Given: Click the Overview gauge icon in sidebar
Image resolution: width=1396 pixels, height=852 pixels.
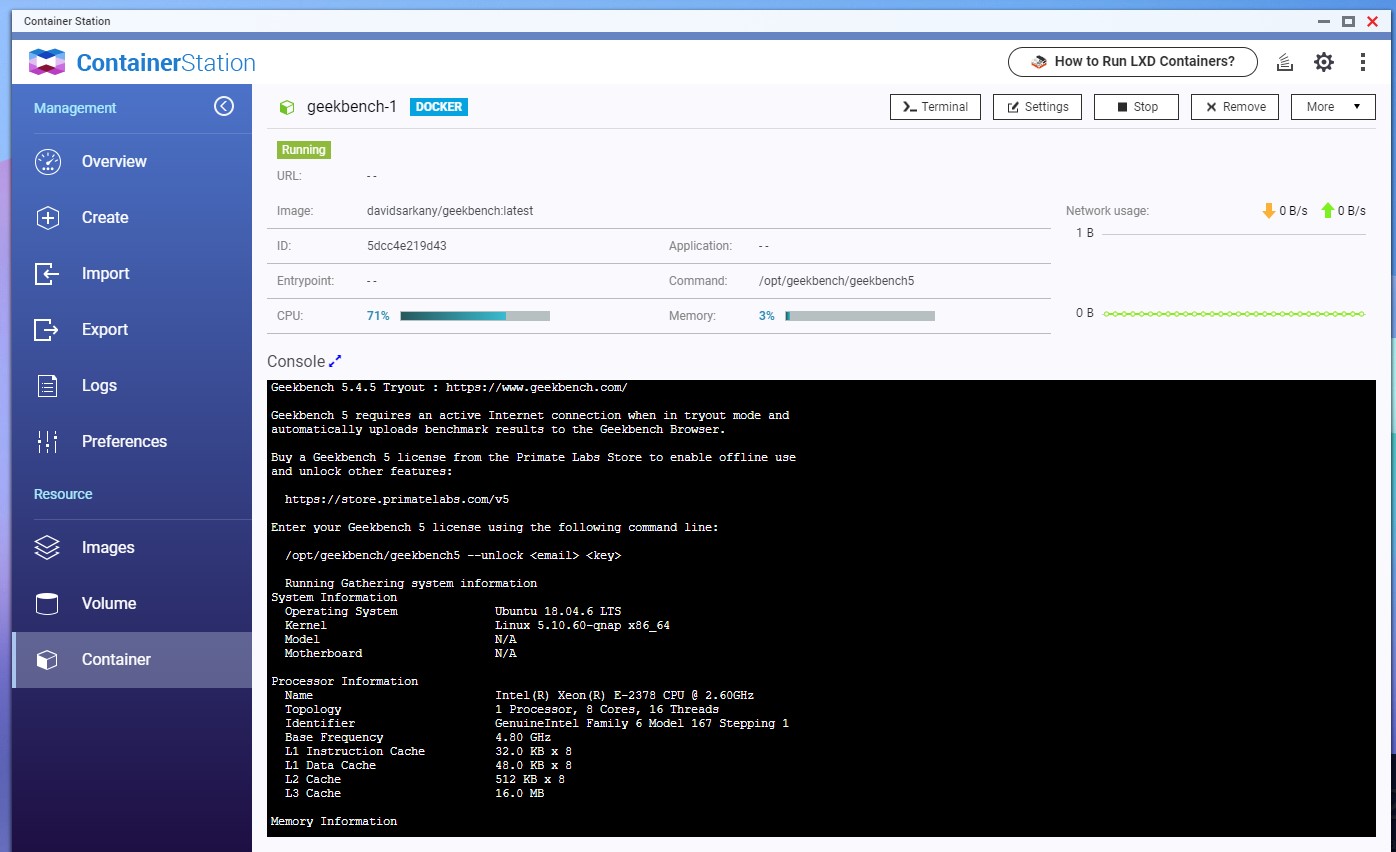Looking at the screenshot, I should (x=47, y=162).
